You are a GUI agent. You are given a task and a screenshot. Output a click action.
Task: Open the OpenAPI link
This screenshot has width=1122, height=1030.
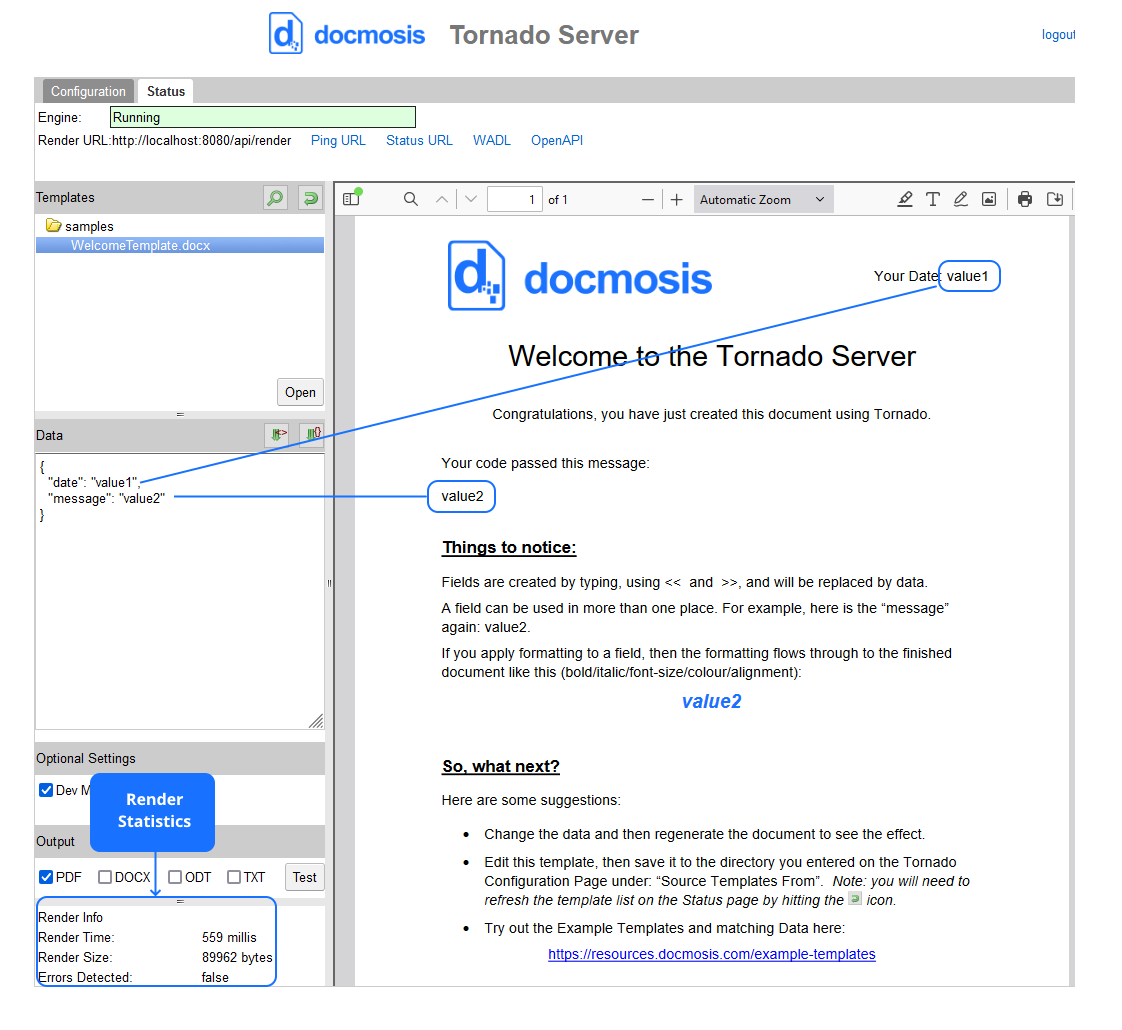pos(557,140)
